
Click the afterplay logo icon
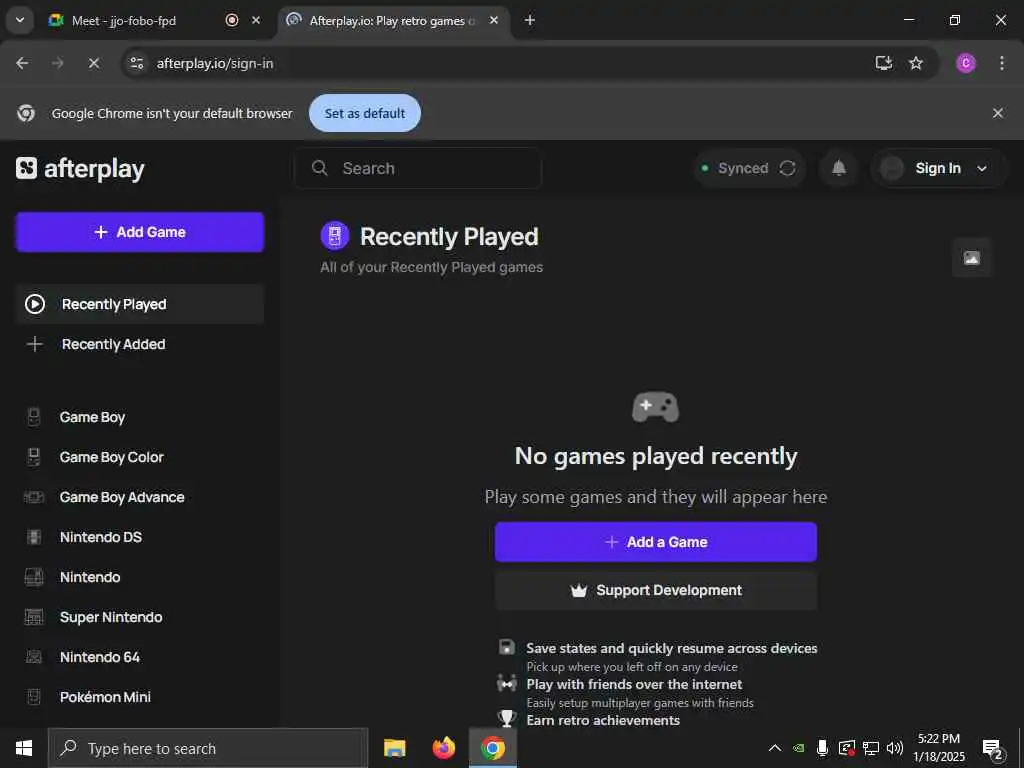(27, 168)
